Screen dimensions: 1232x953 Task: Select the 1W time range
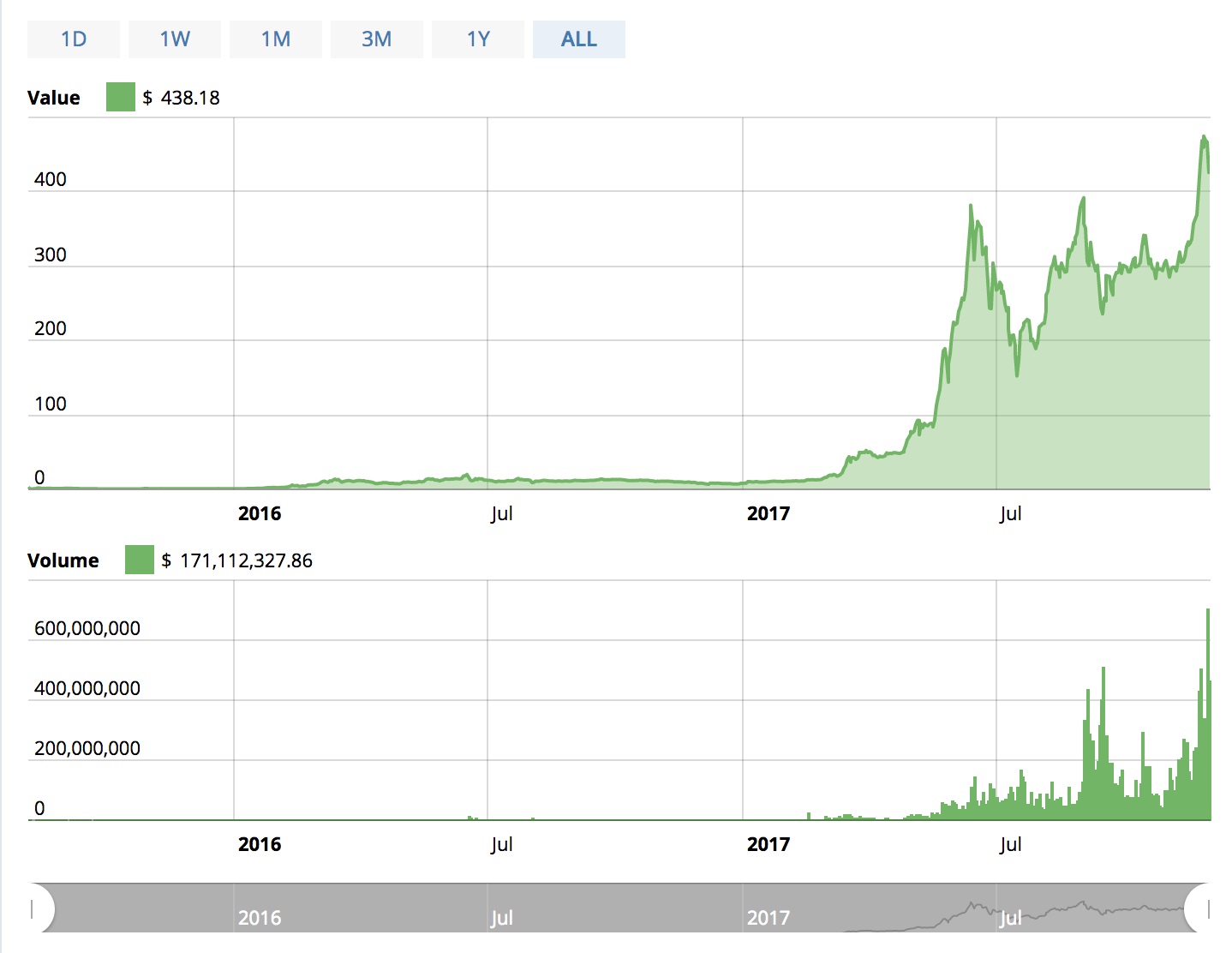(x=175, y=39)
